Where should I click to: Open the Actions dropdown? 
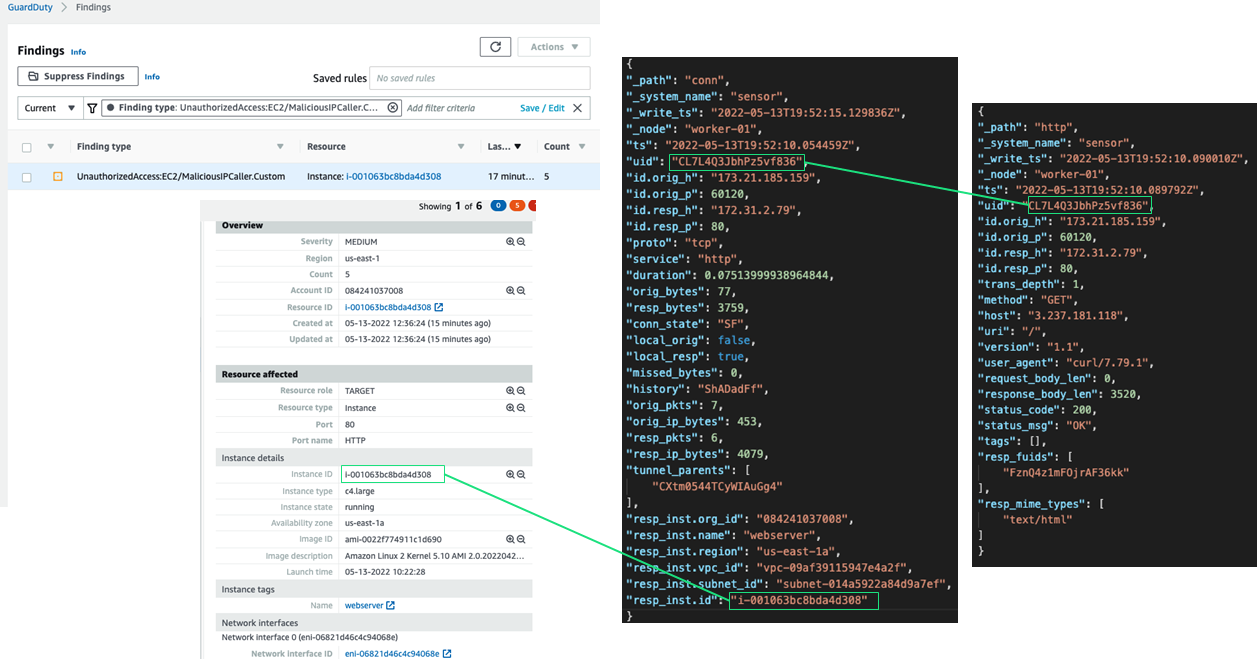(554, 47)
